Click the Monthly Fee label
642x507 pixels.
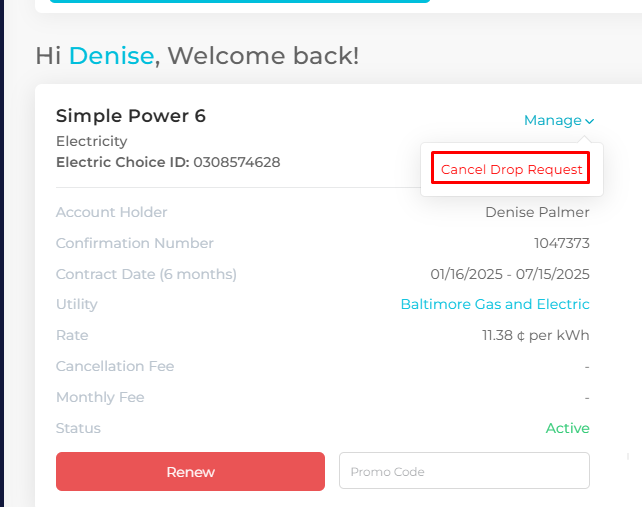(100, 397)
